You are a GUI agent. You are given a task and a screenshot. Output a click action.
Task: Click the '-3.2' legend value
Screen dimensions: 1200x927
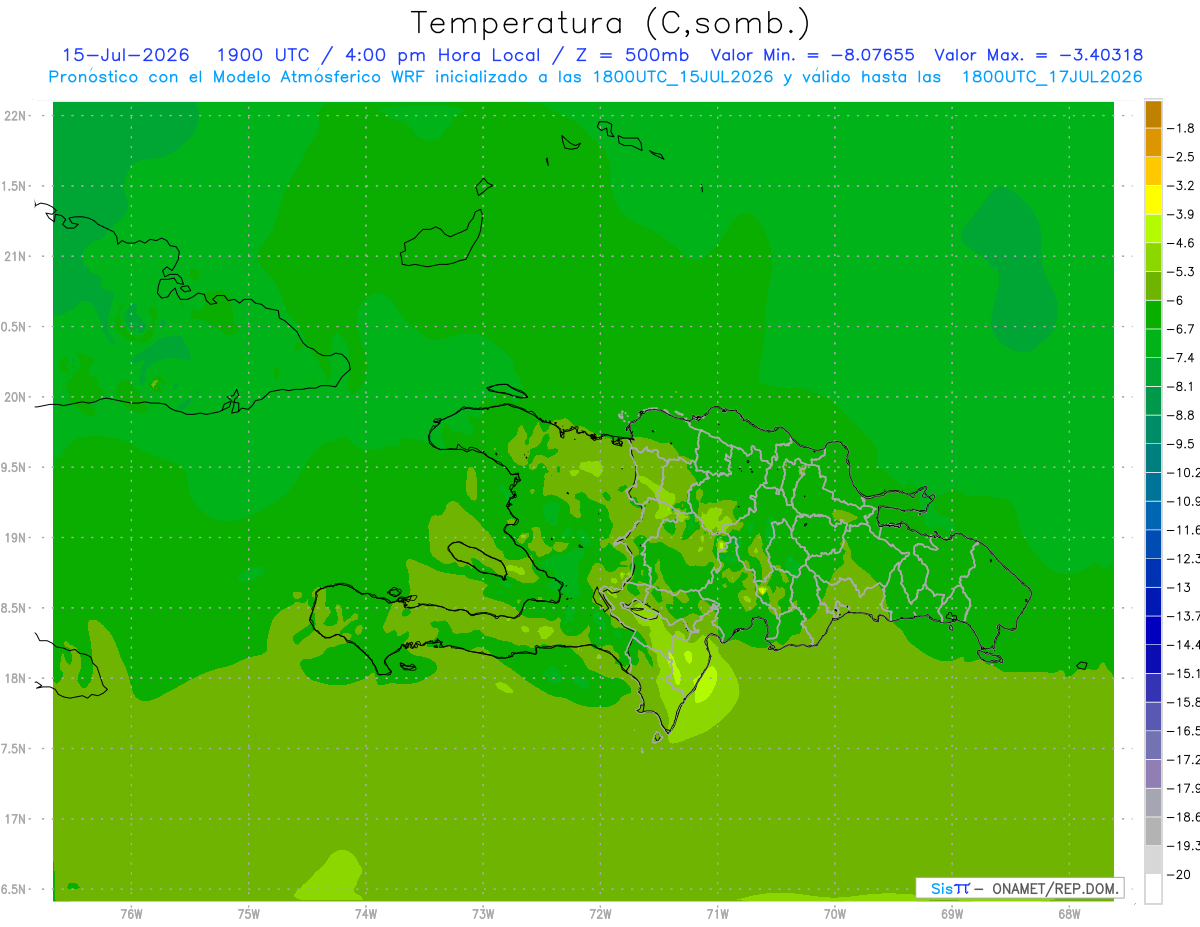pyautogui.click(x=1181, y=185)
